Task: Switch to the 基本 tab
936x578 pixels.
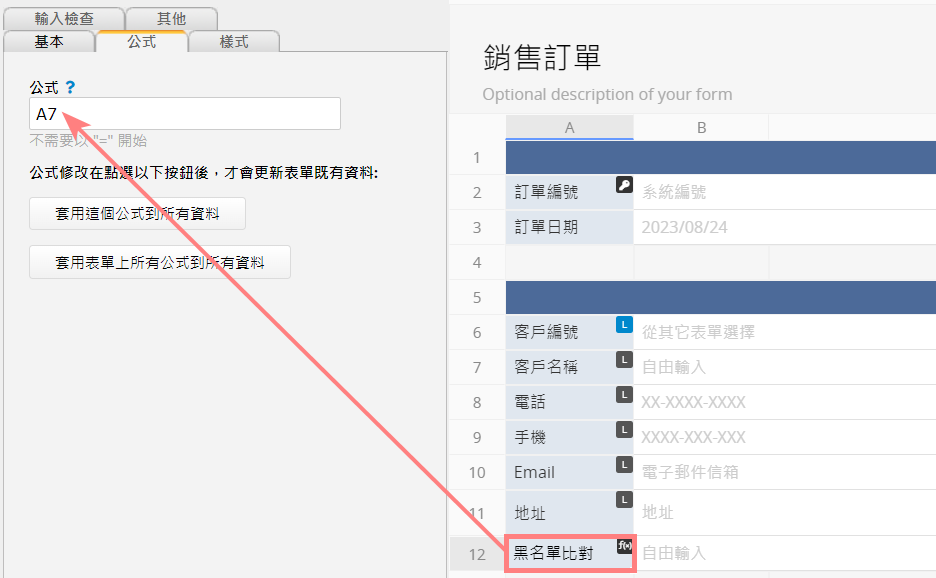Action: [49, 41]
